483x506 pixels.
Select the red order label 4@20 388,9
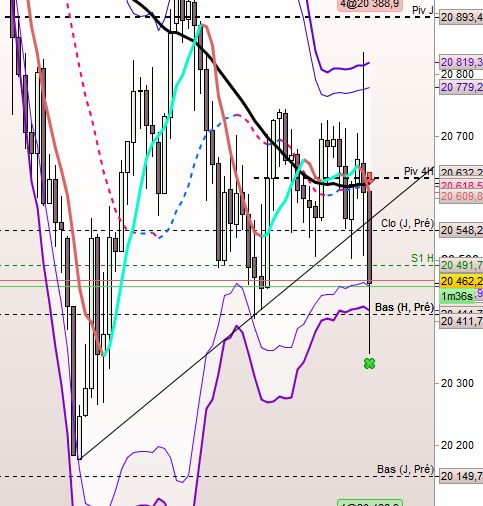[x=370, y=4]
